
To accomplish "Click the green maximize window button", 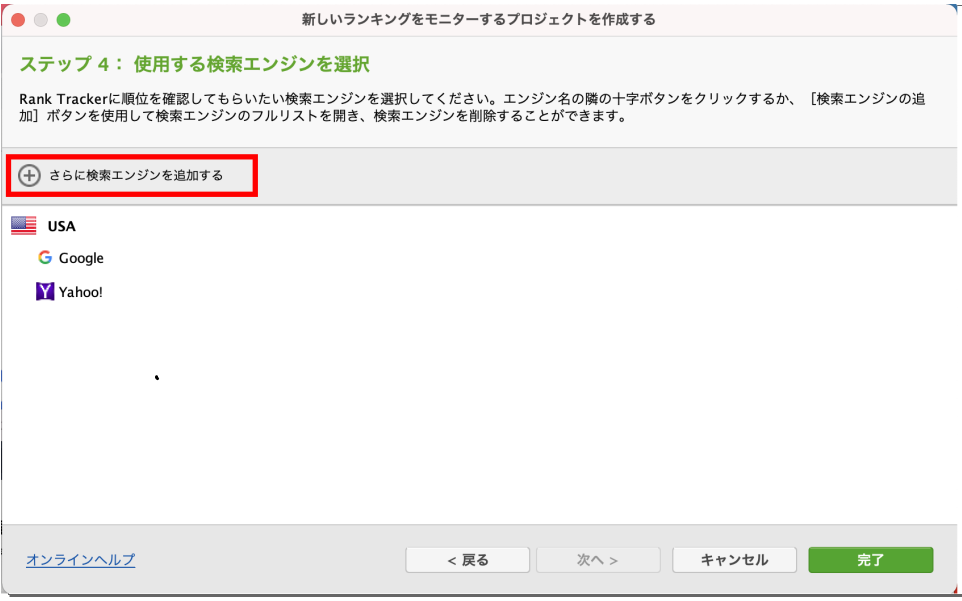I will click(x=63, y=20).
